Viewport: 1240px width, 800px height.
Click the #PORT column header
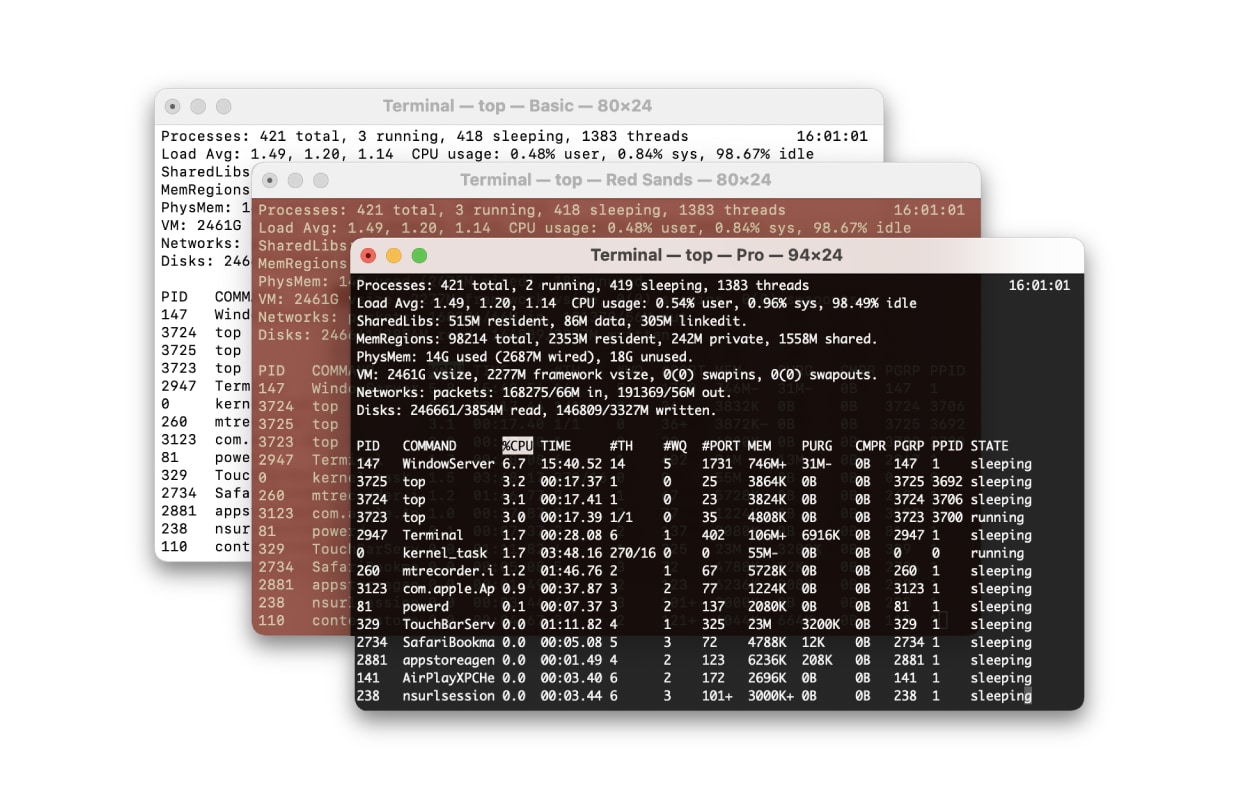click(720, 446)
